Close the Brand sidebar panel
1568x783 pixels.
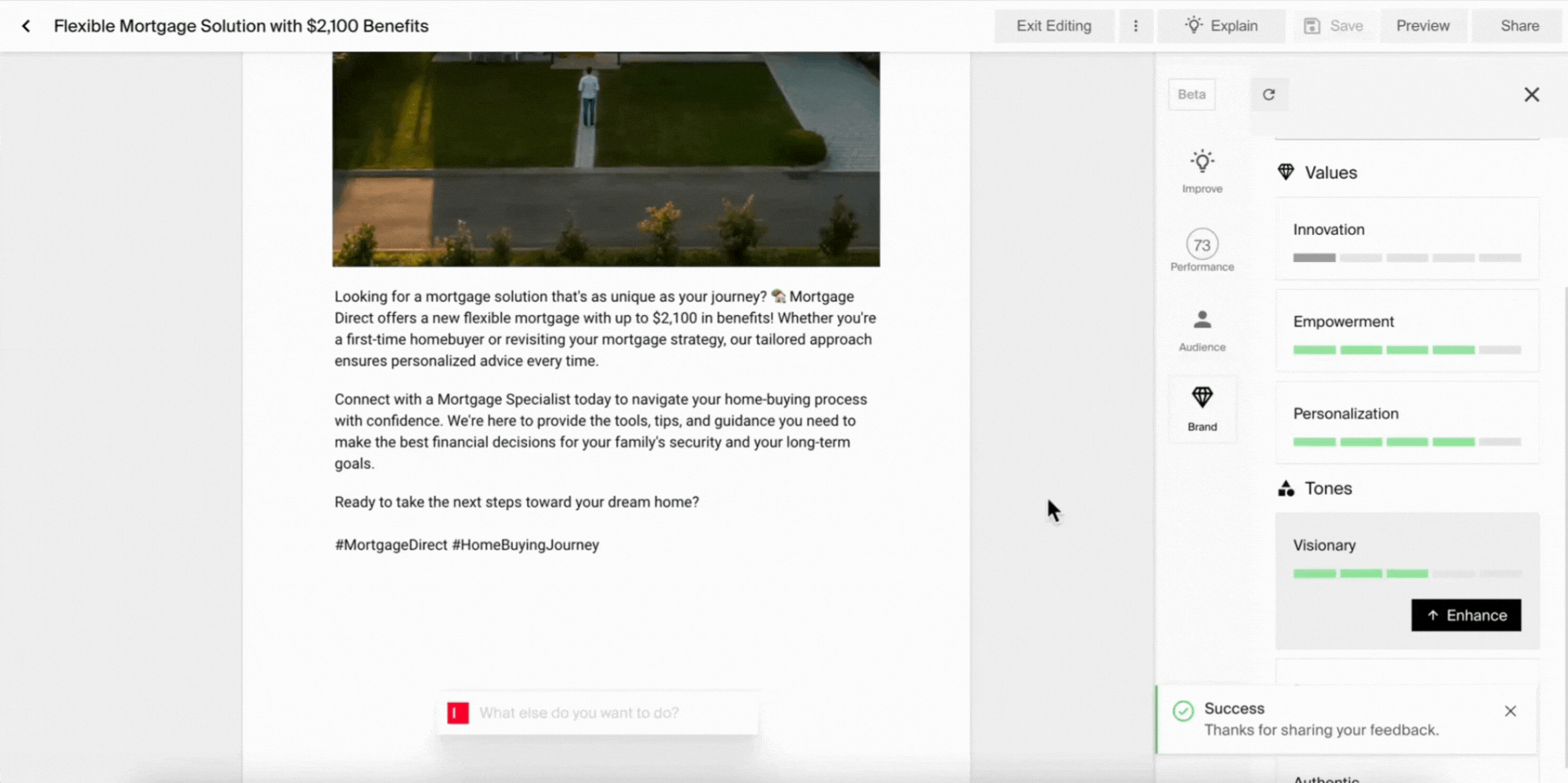click(1531, 94)
